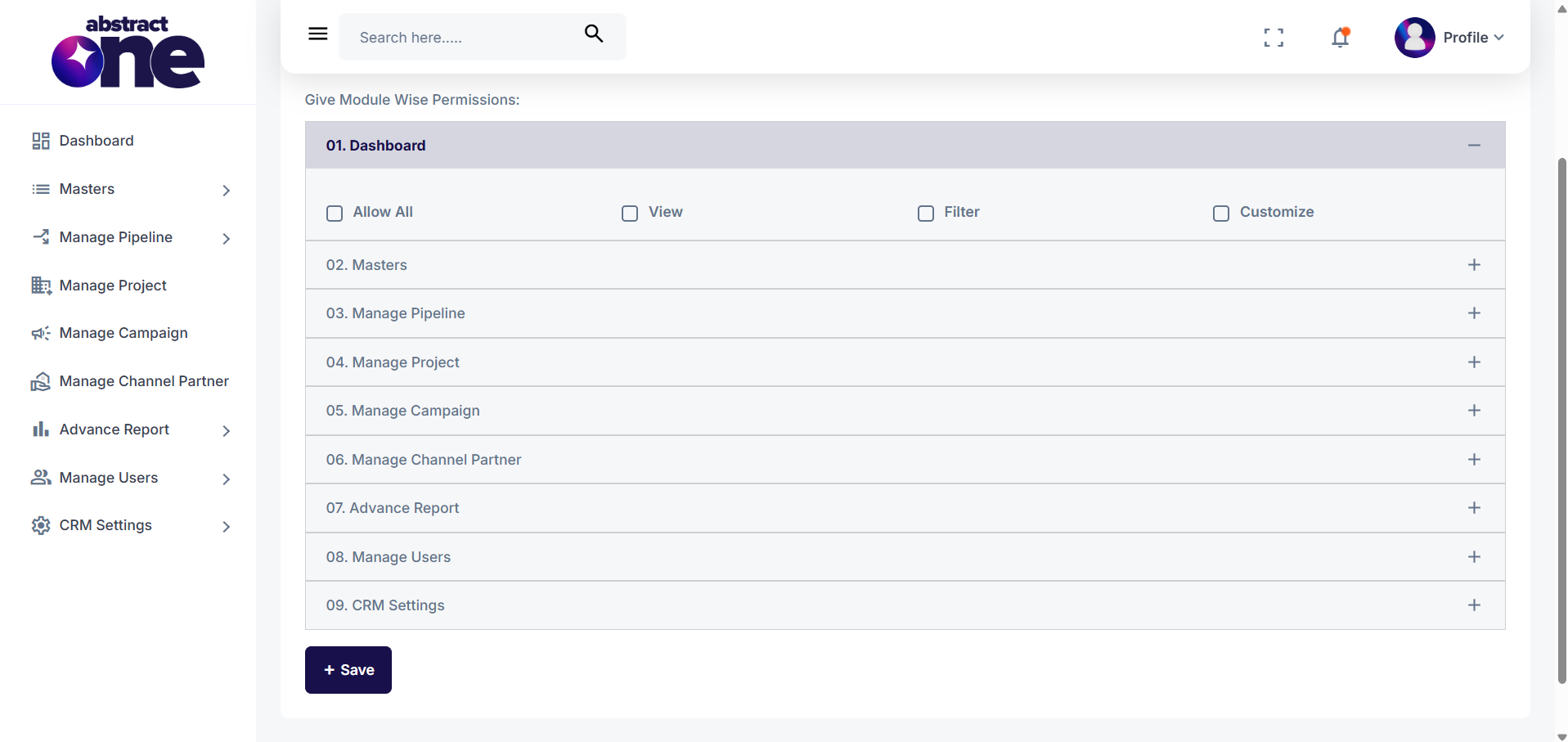Click the scrollbar down arrow
Screen dimensions: 1568x742
[x=1561, y=736]
